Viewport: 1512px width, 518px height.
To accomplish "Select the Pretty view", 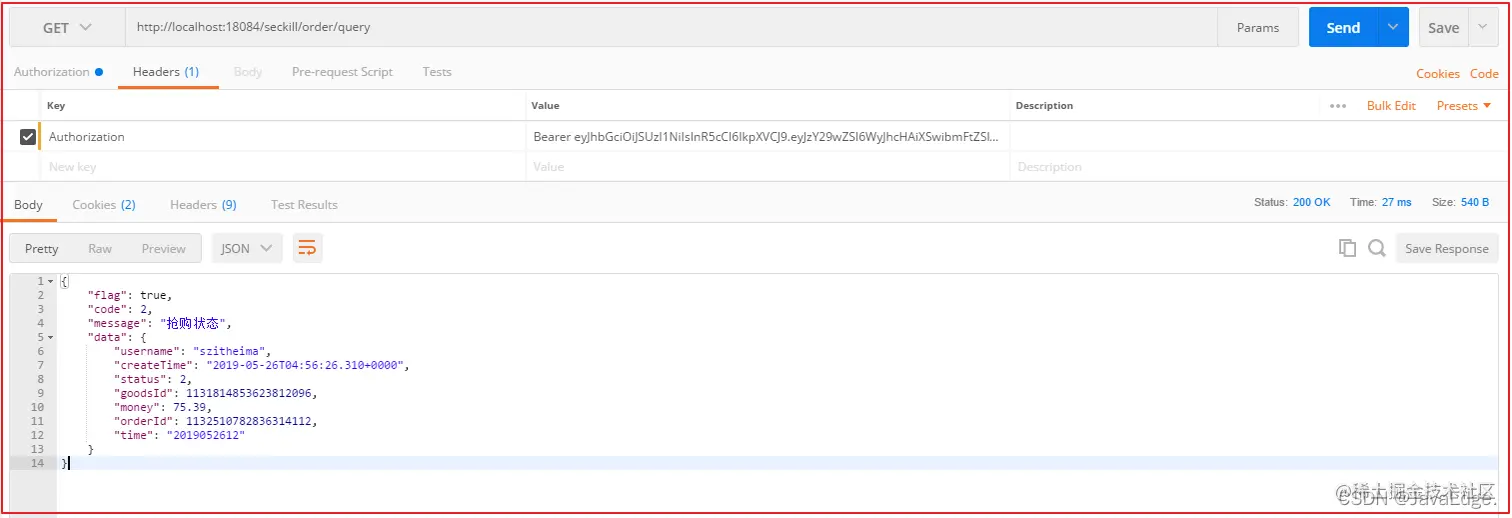I will (42, 249).
